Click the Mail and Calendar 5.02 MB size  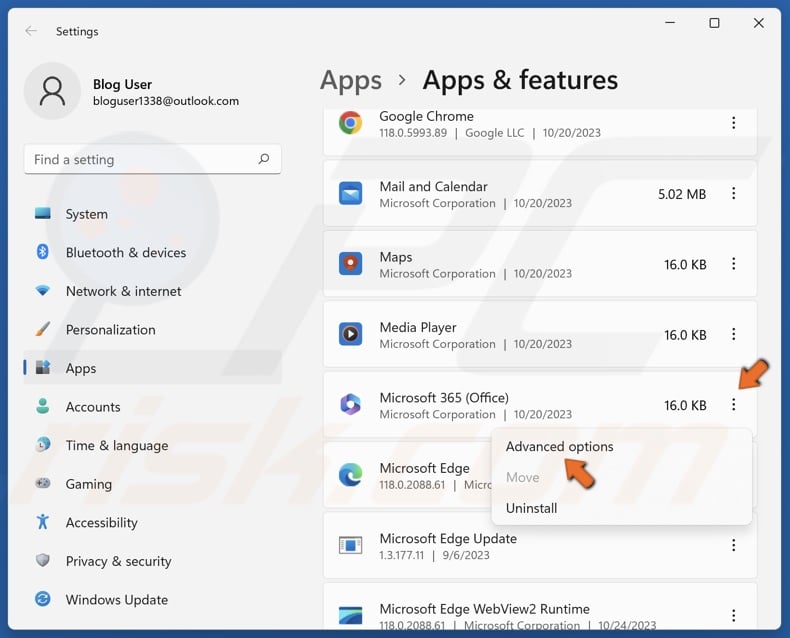coord(682,194)
